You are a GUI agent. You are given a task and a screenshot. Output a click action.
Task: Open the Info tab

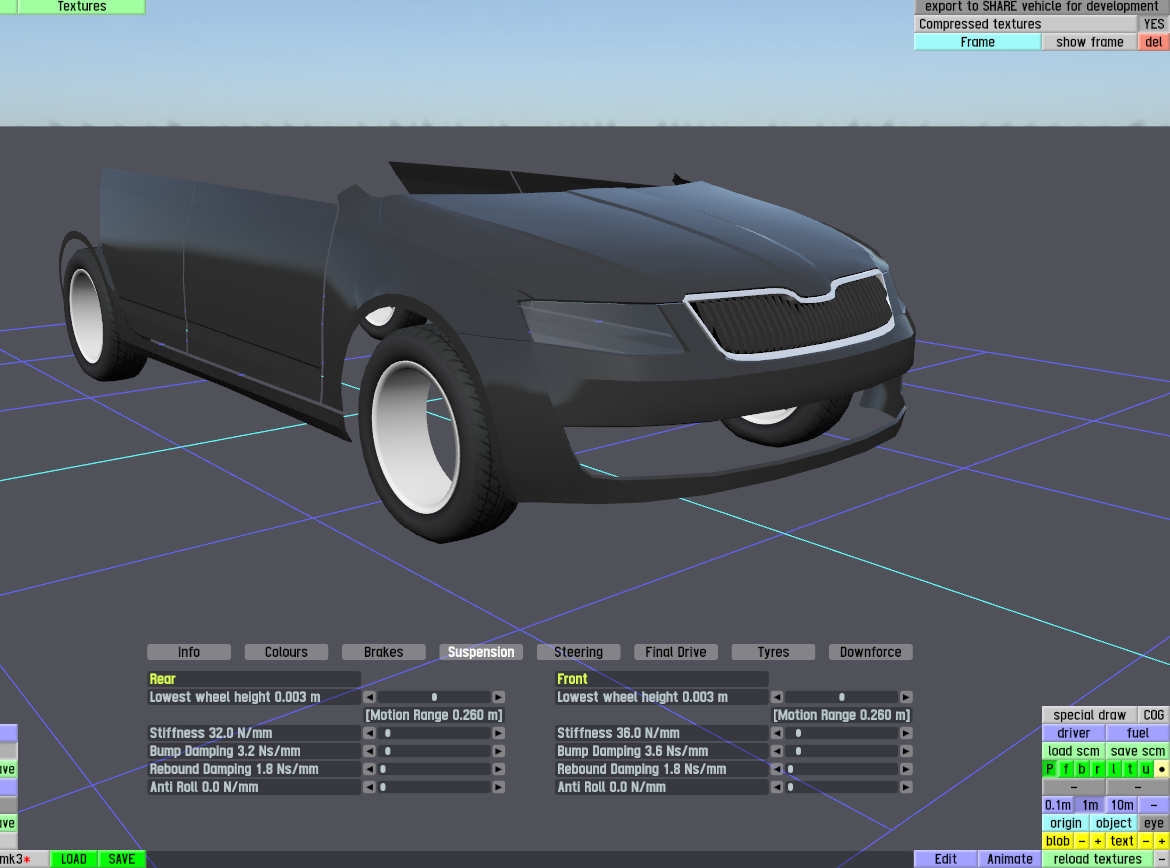(x=189, y=652)
